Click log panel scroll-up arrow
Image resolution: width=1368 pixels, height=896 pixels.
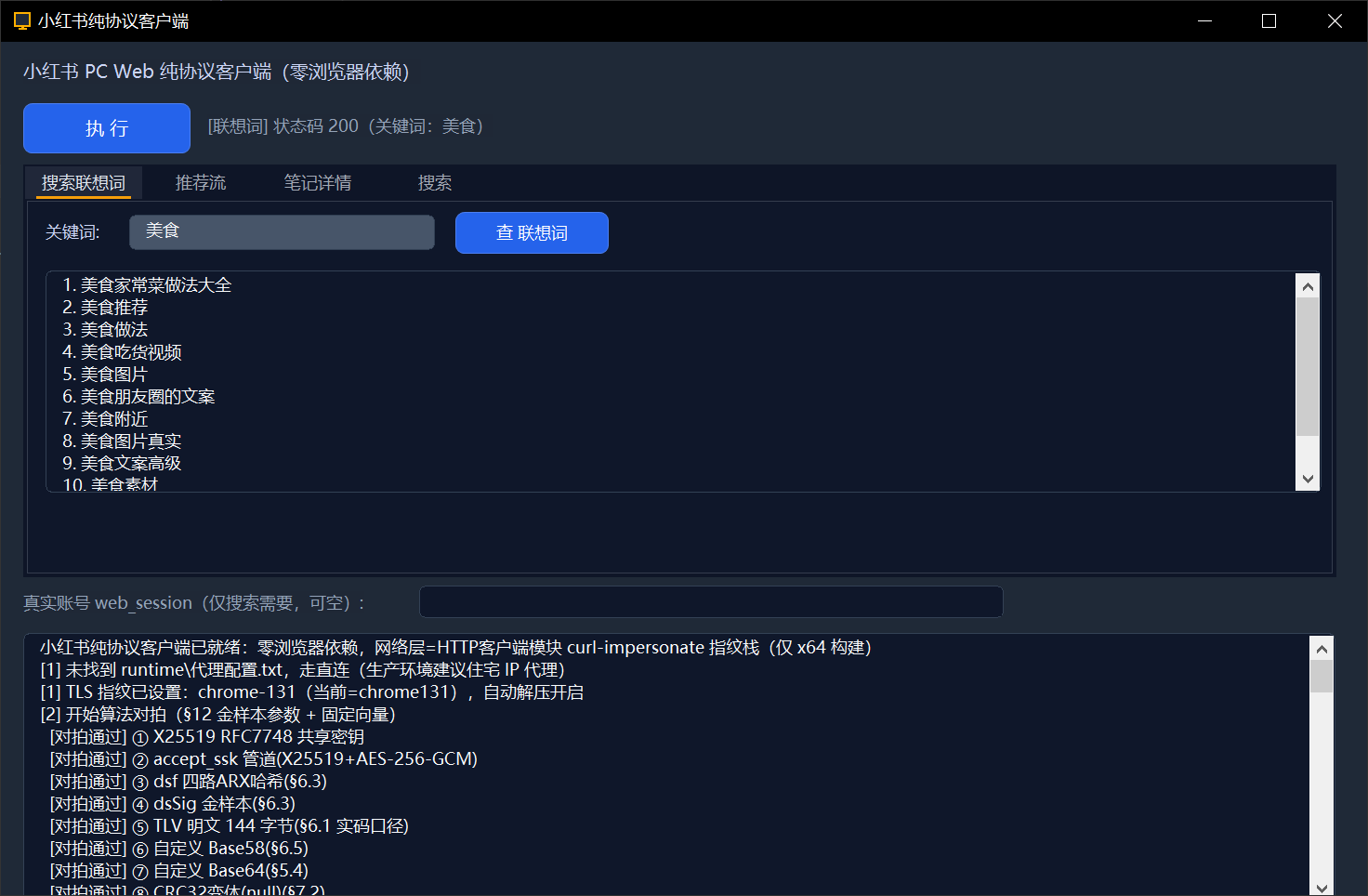coord(1322,648)
